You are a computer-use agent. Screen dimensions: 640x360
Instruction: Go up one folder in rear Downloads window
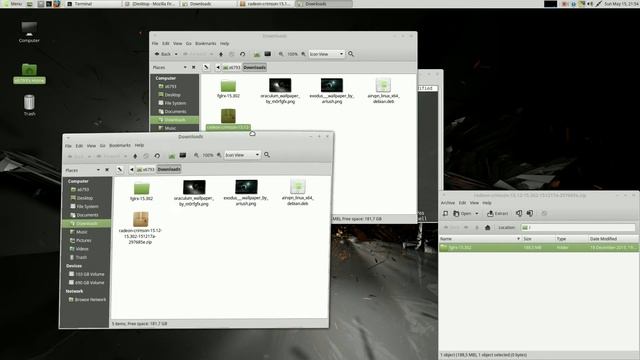point(221,54)
